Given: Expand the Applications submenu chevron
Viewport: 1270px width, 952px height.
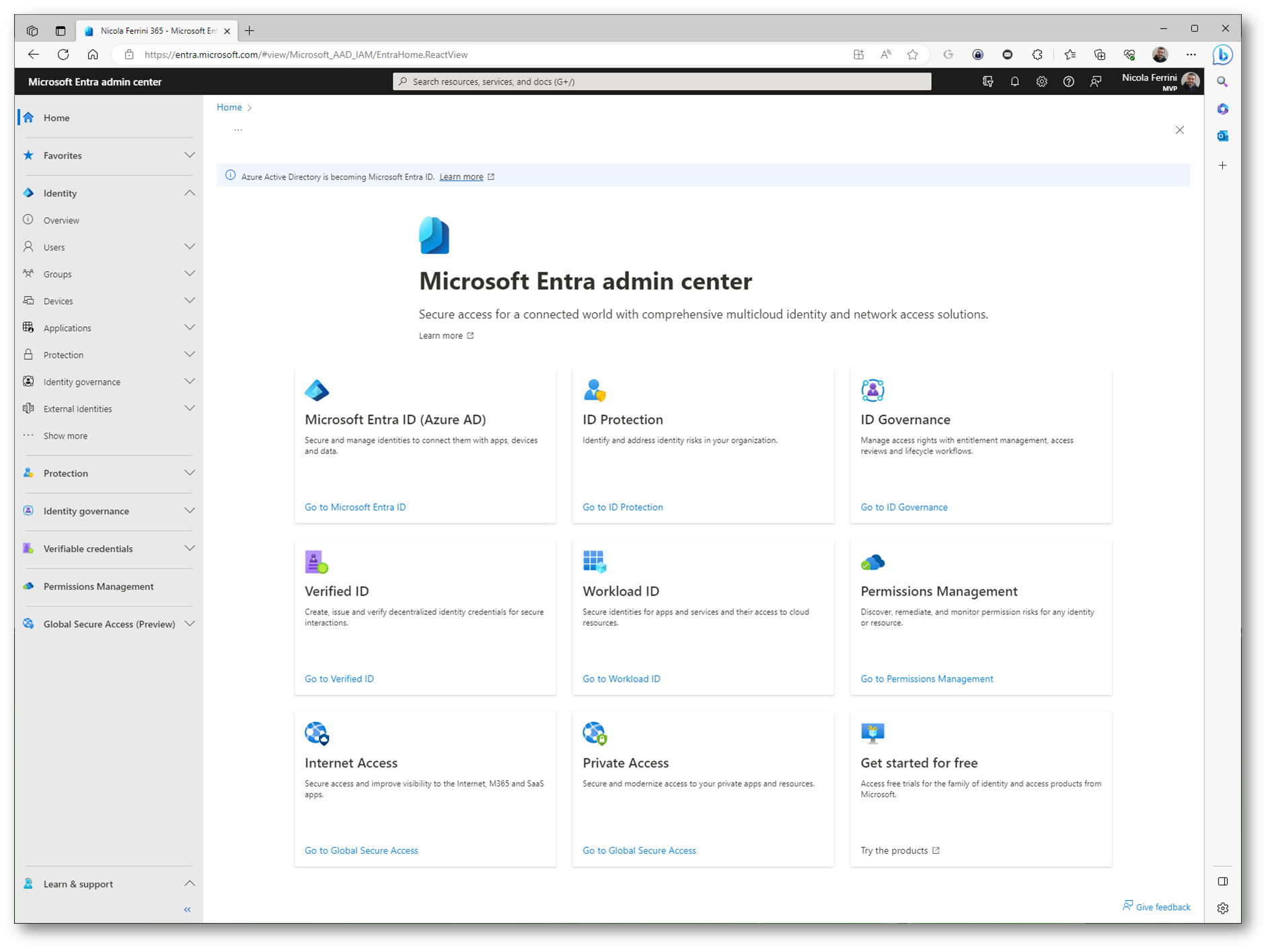Looking at the screenshot, I should pos(190,328).
